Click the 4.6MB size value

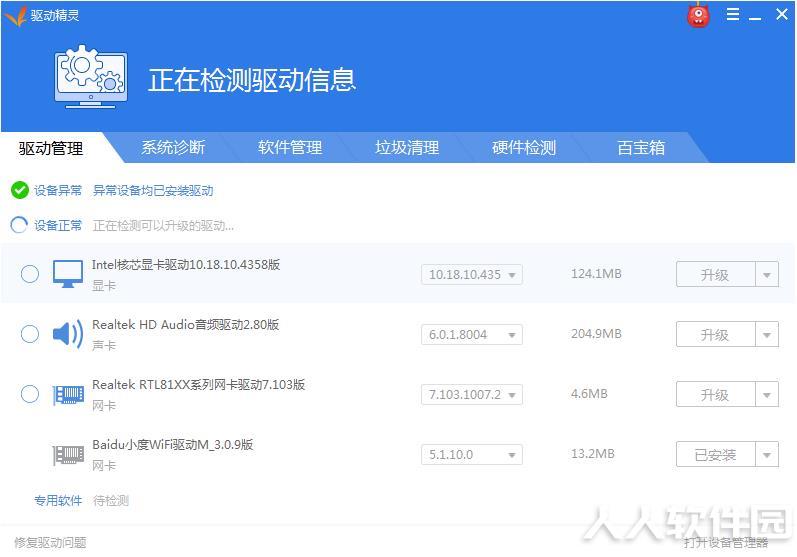pyautogui.click(x=589, y=394)
